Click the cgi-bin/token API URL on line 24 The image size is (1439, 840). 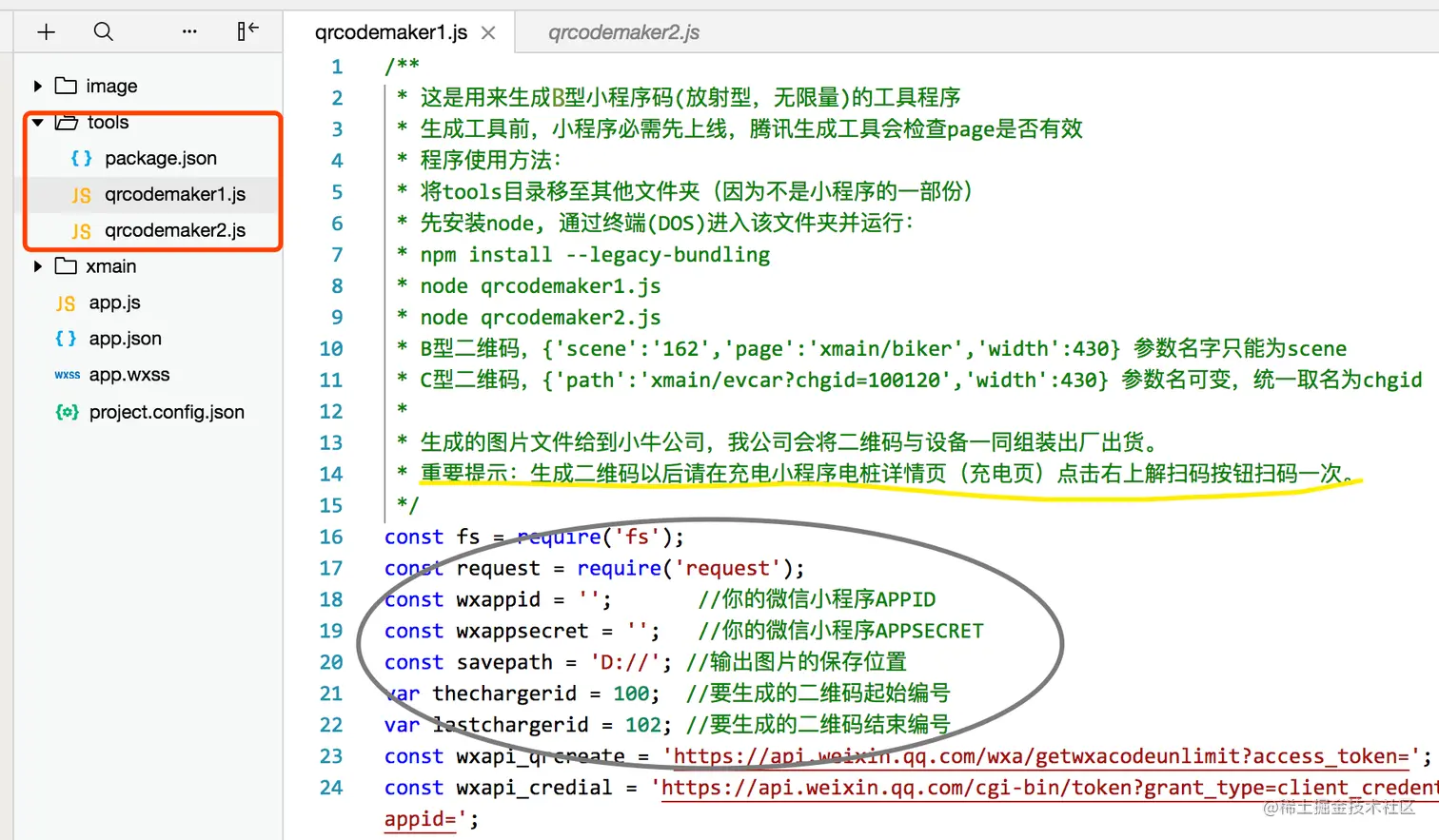(1050, 788)
